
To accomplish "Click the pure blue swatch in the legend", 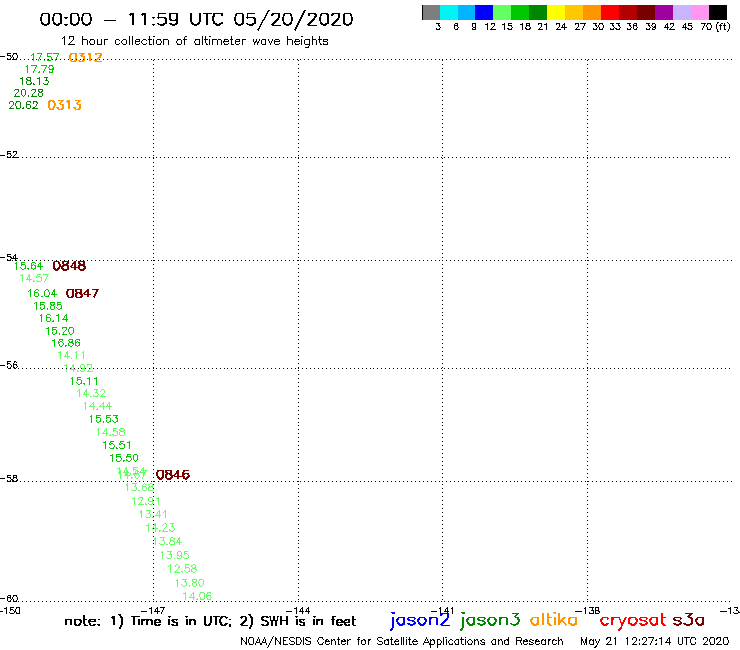I will tap(485, 12).
